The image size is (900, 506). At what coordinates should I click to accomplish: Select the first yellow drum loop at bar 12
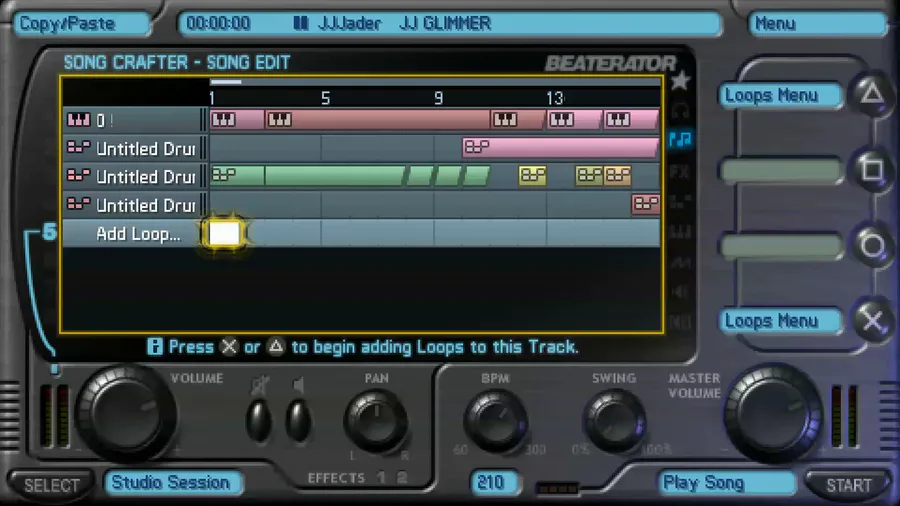pyautogui.click(x=533, y=176)
